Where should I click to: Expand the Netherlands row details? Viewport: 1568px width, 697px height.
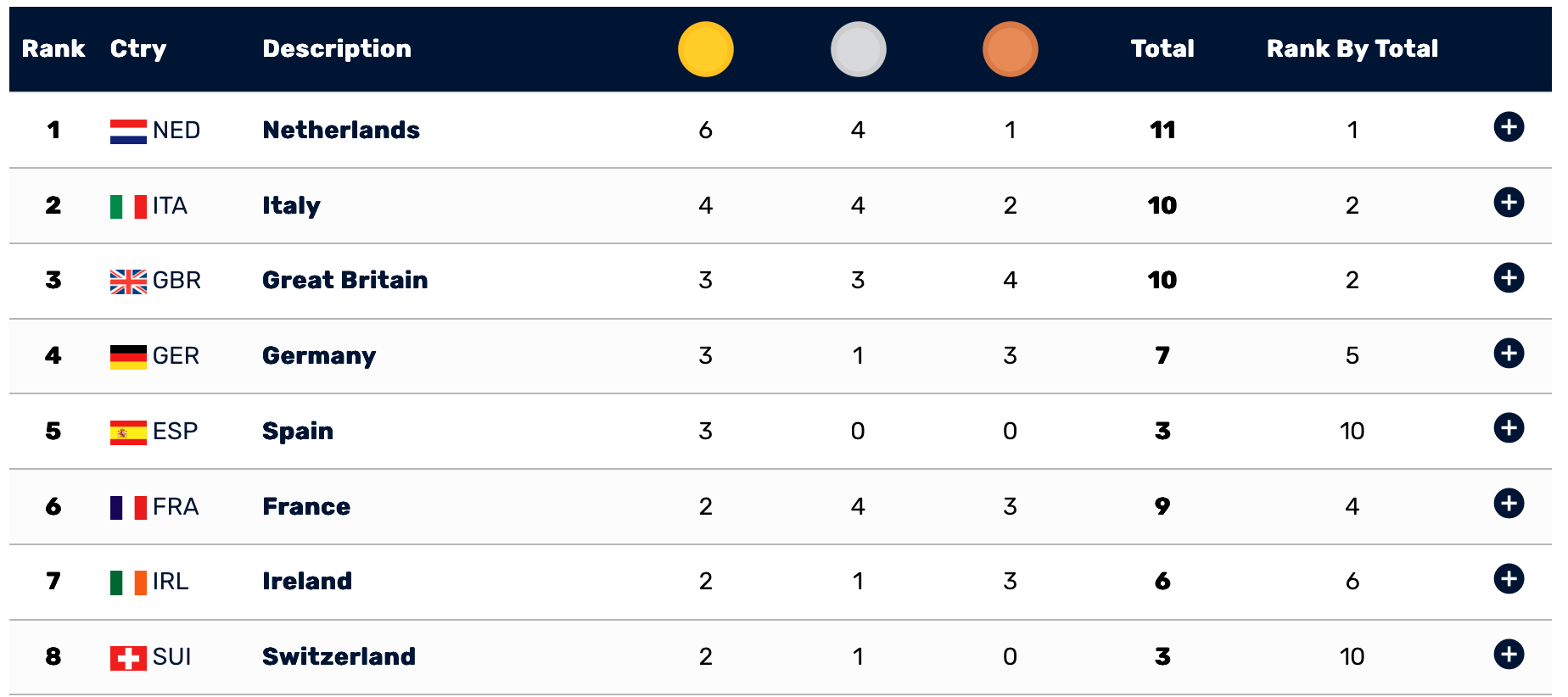(x=1508, y=127)
